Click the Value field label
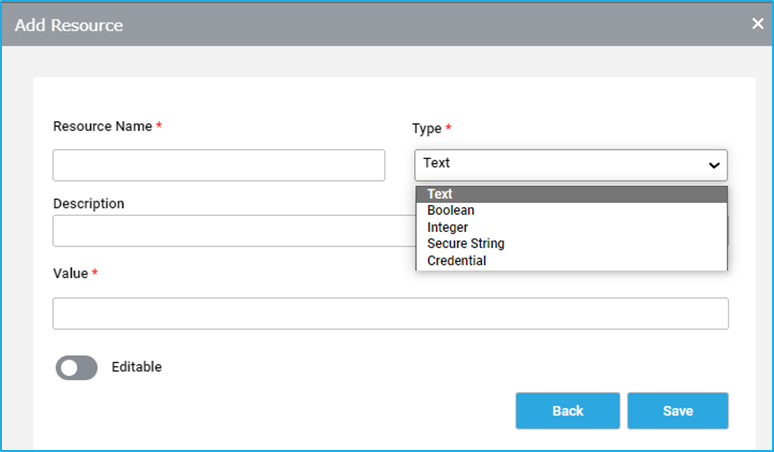Screen dimensions: 774x452 (x=71, y=273)
